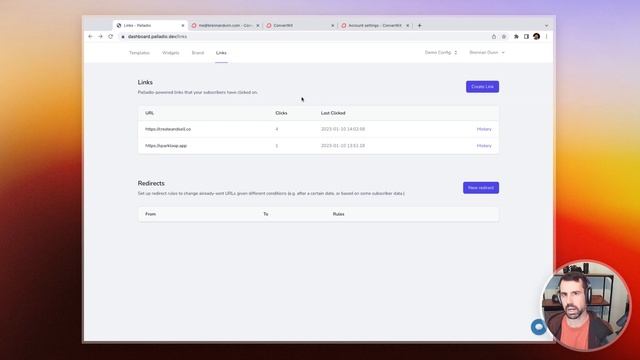Open the Demo Config dropdown
This screenshot has height=360, width=640.
(441, 53)
